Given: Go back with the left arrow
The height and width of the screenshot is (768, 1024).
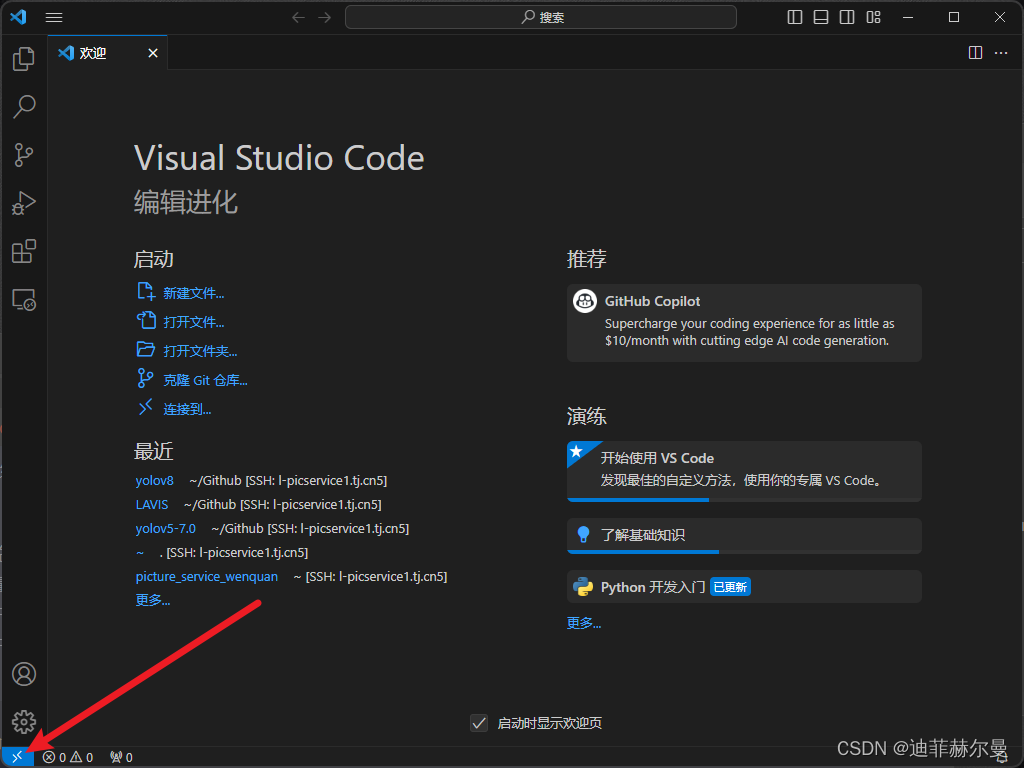Looking at the screenshot, I should (x=298, y=18).
